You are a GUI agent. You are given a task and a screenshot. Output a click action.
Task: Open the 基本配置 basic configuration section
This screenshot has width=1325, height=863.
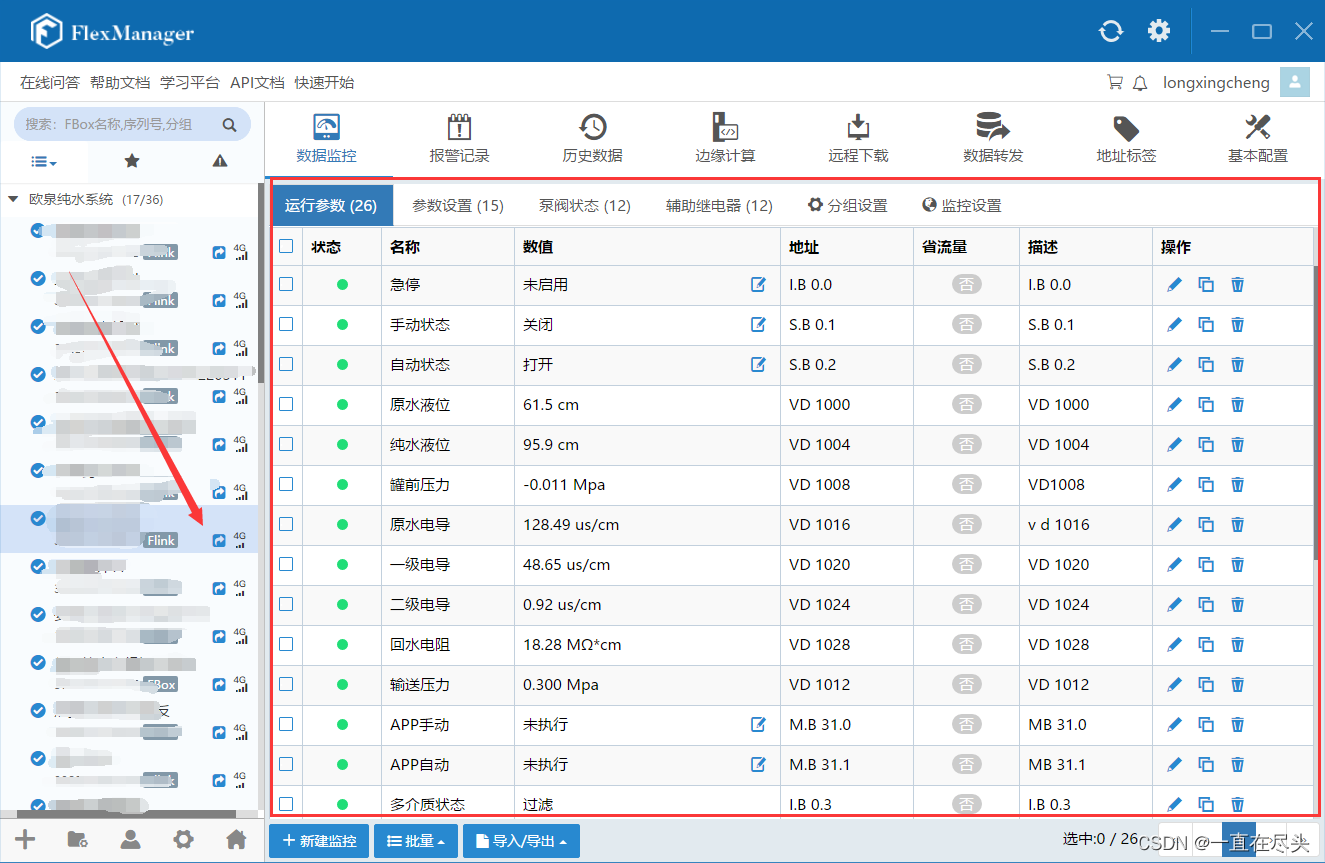1257,139
